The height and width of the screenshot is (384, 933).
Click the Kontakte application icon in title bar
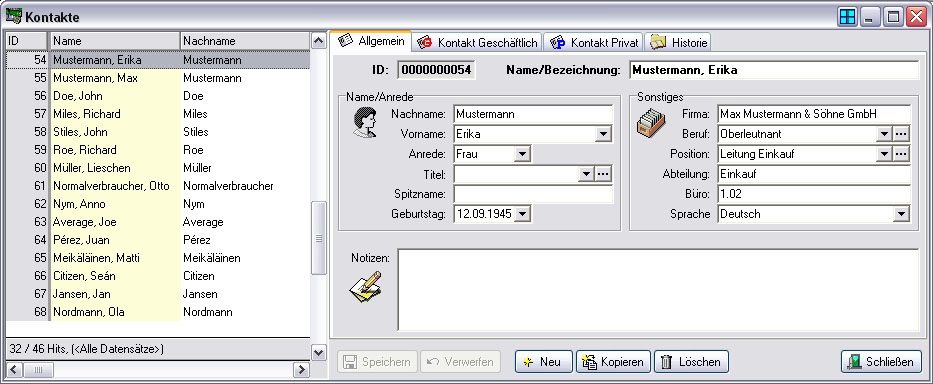(x=13, y=17)
